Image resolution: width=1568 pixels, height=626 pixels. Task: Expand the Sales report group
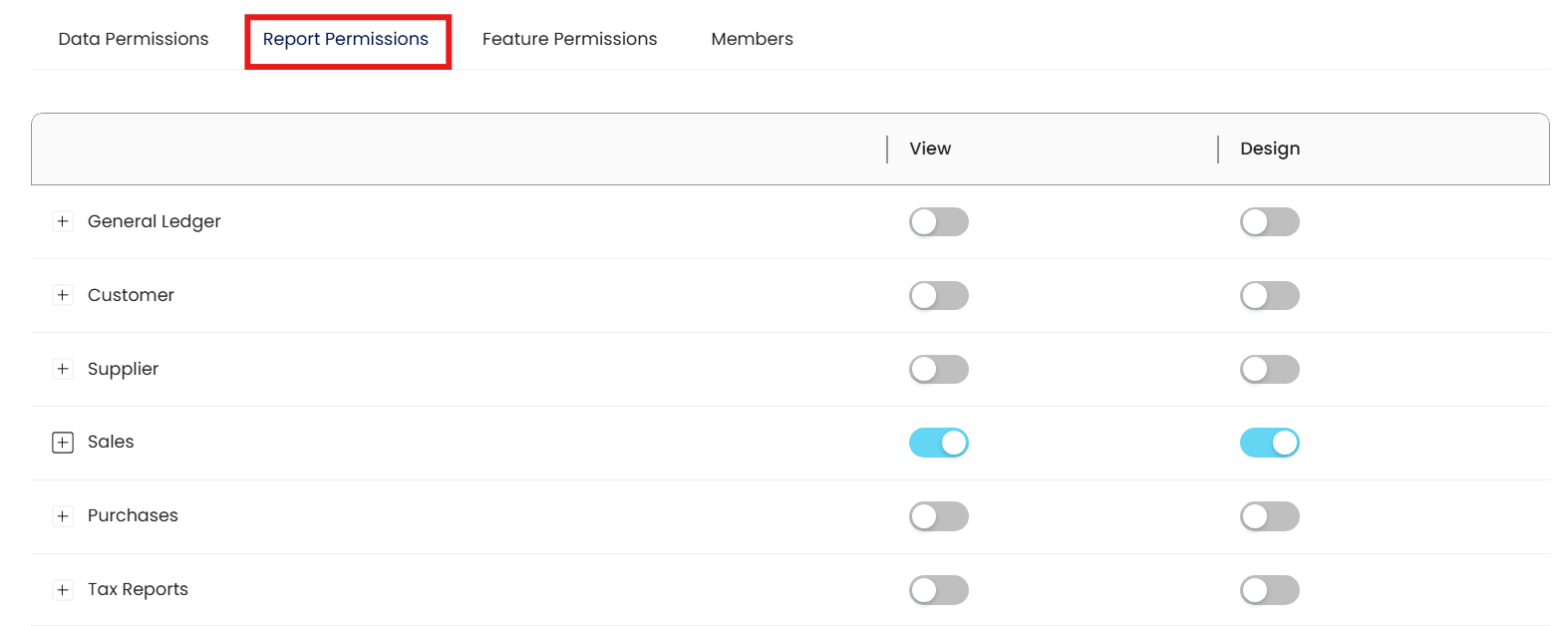pyautogui.click(x=63, y=443)
